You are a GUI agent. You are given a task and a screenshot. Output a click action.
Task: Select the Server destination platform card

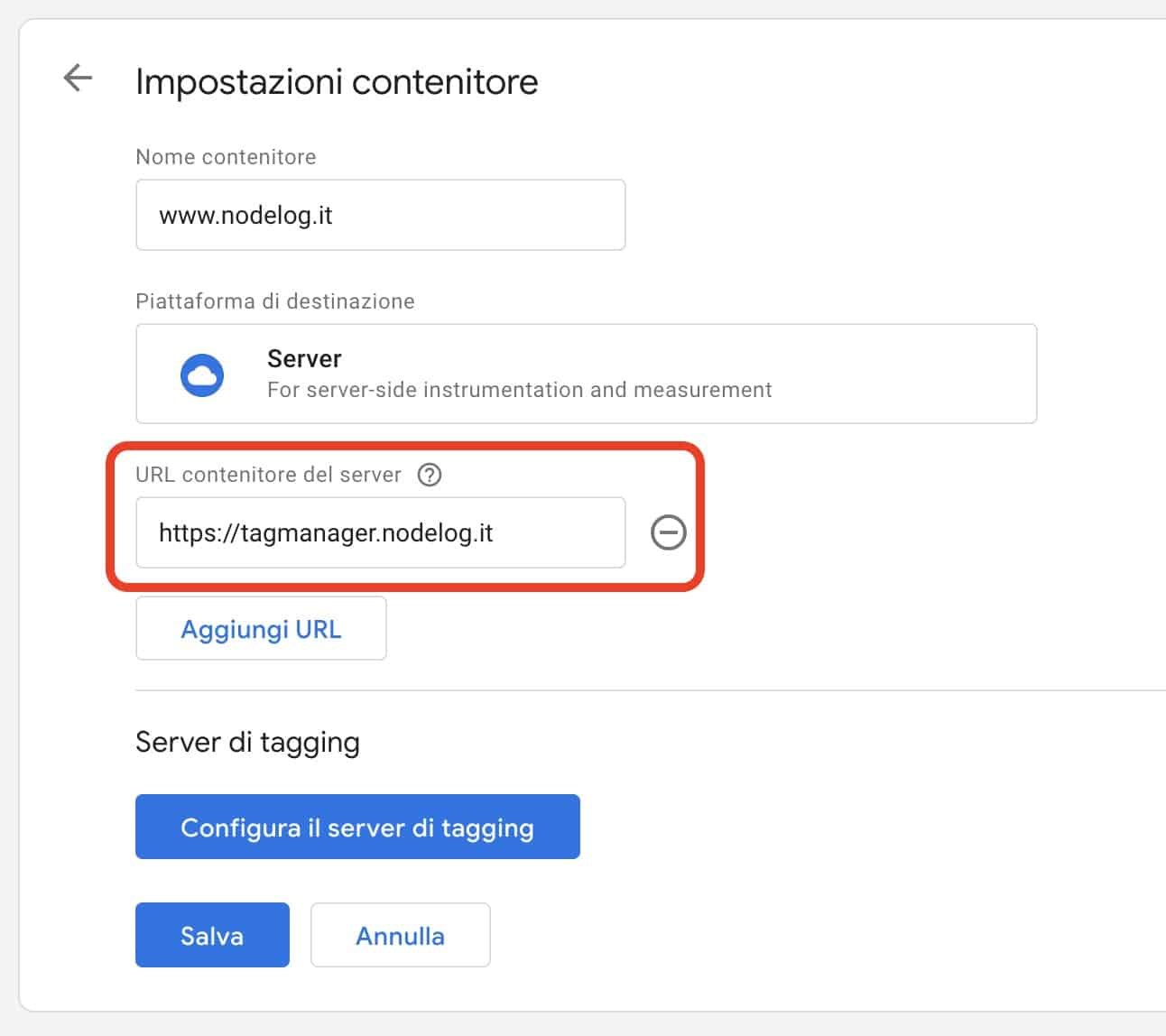pos(585,373)
